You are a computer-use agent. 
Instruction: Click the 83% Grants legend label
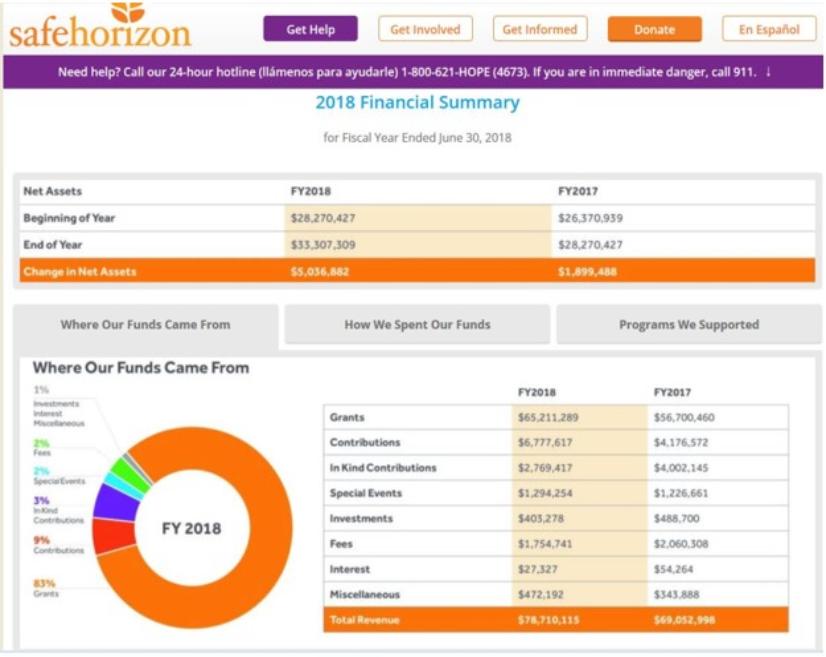click(45, 588)
